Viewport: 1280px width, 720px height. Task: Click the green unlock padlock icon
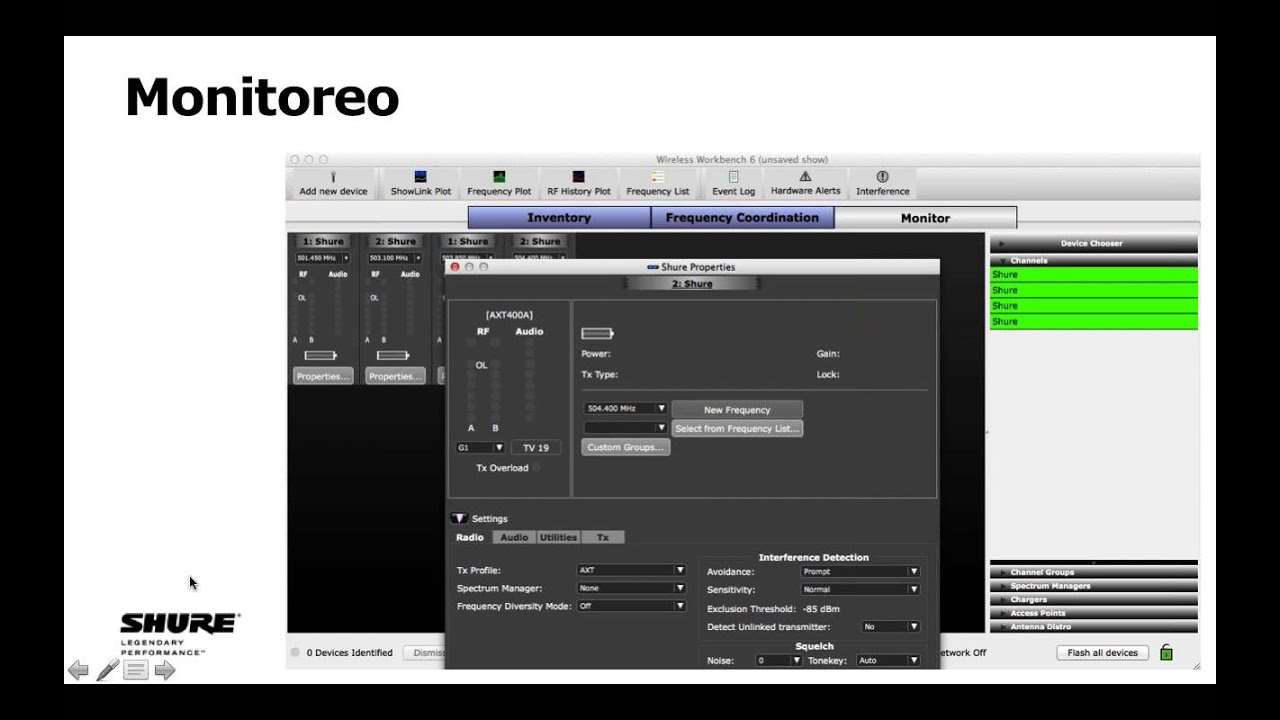(x=1166, y=653)
